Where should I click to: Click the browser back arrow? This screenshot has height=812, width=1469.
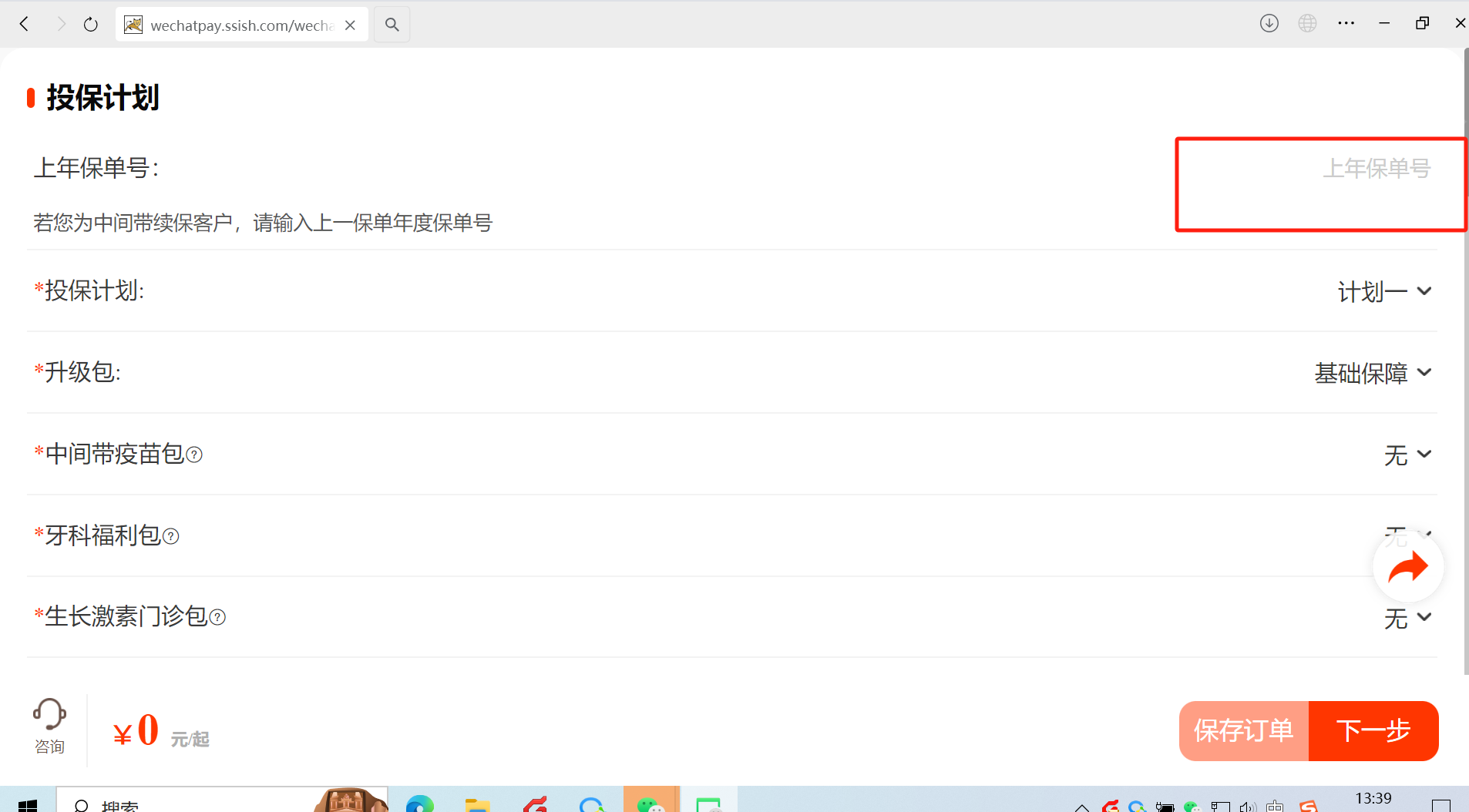25,25
